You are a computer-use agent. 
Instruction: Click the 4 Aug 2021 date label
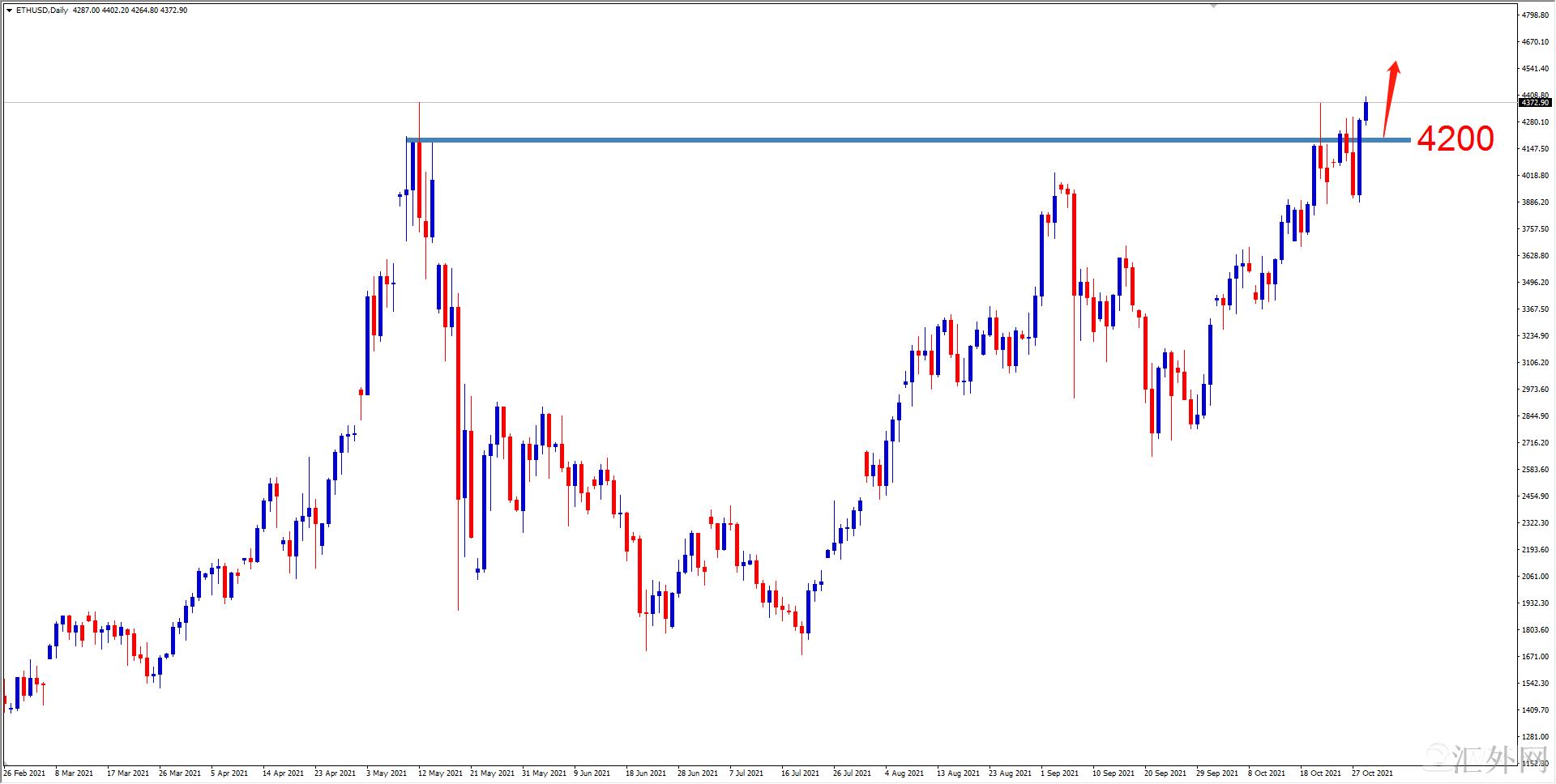point(904,773)
